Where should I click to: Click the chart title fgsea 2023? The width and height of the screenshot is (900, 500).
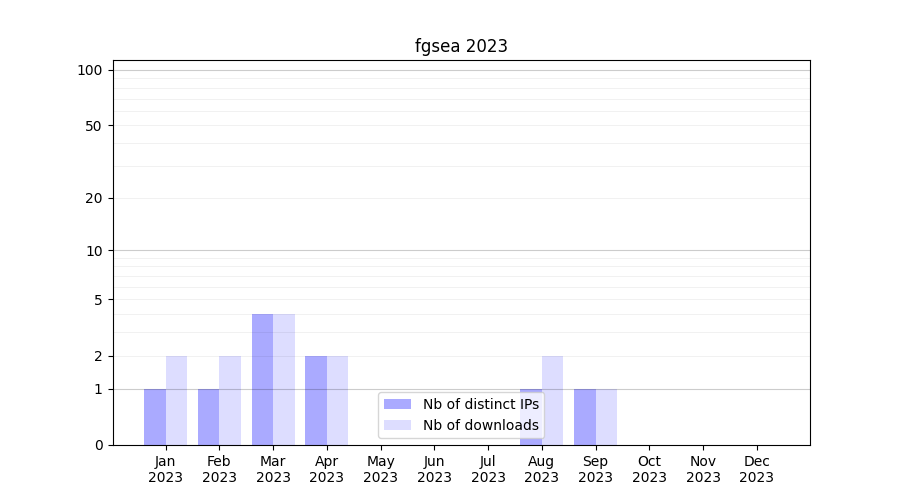(x=461, y=46)
